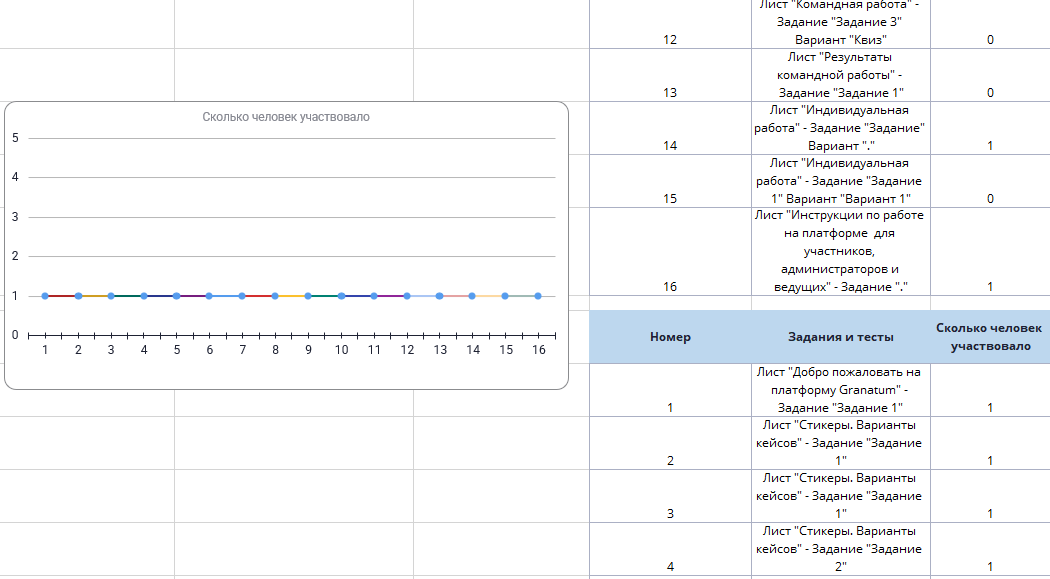Viewport: 1050px width, 579px height.
Task: Select the "Добро пожаловать на платформу Granatum" cell
Action: click(840, 390)
